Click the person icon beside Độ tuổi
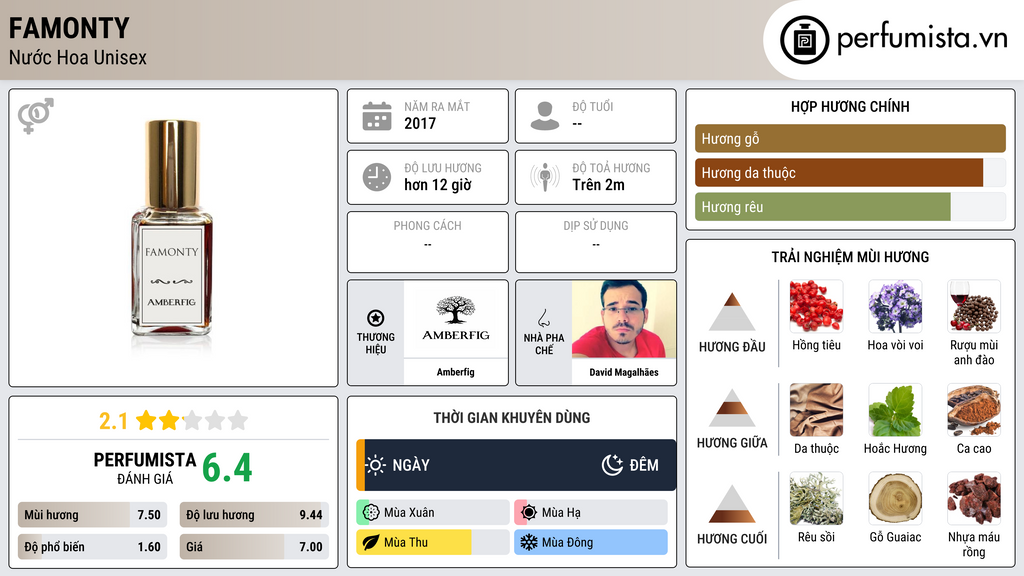The height and width of the screenshot is (576, 1024). click(545, 116)
